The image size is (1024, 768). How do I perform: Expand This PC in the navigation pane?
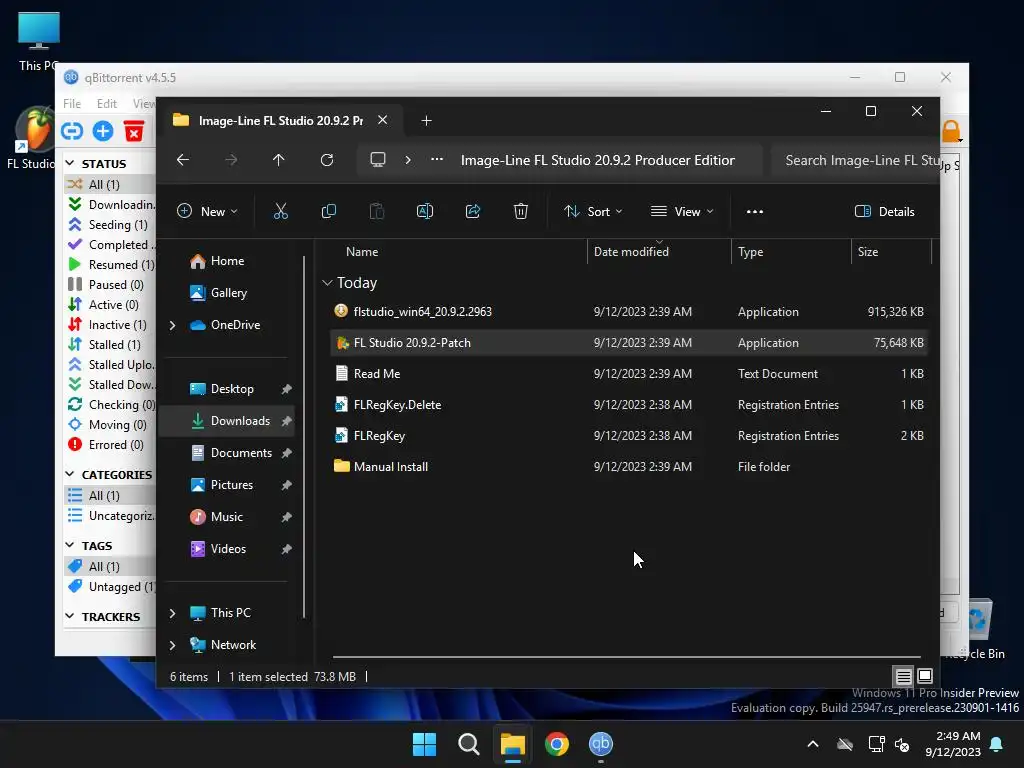pyautogui.click(x=172, y=613)
